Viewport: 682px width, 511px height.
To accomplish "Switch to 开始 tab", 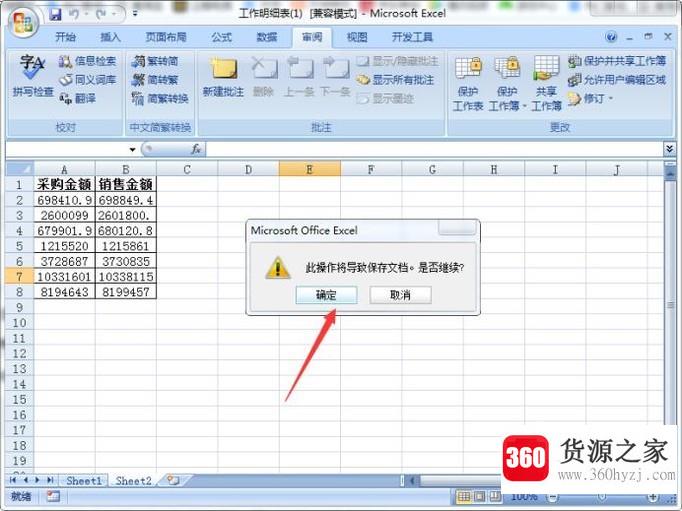I will coord(66,37).
